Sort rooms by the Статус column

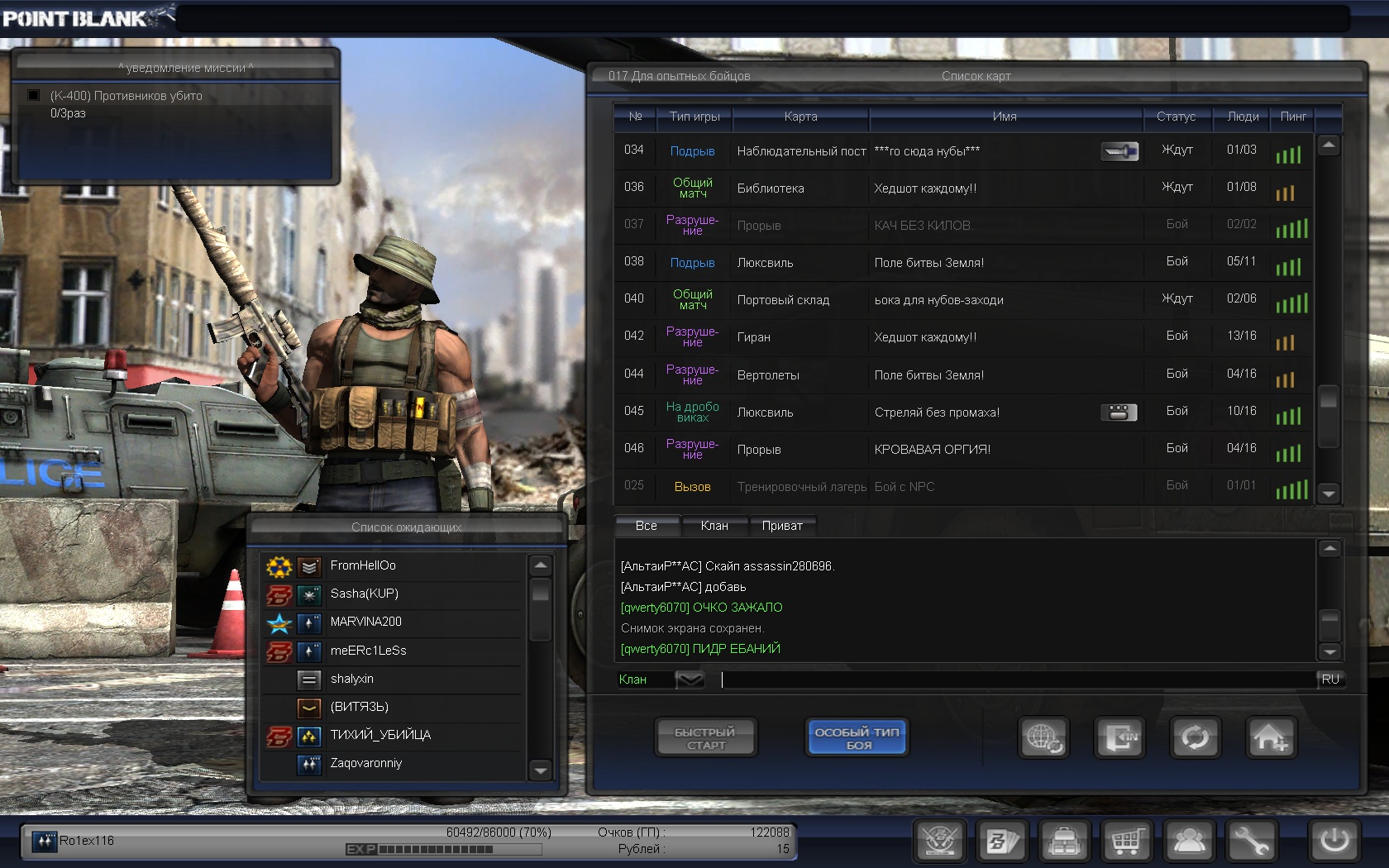1177,117
